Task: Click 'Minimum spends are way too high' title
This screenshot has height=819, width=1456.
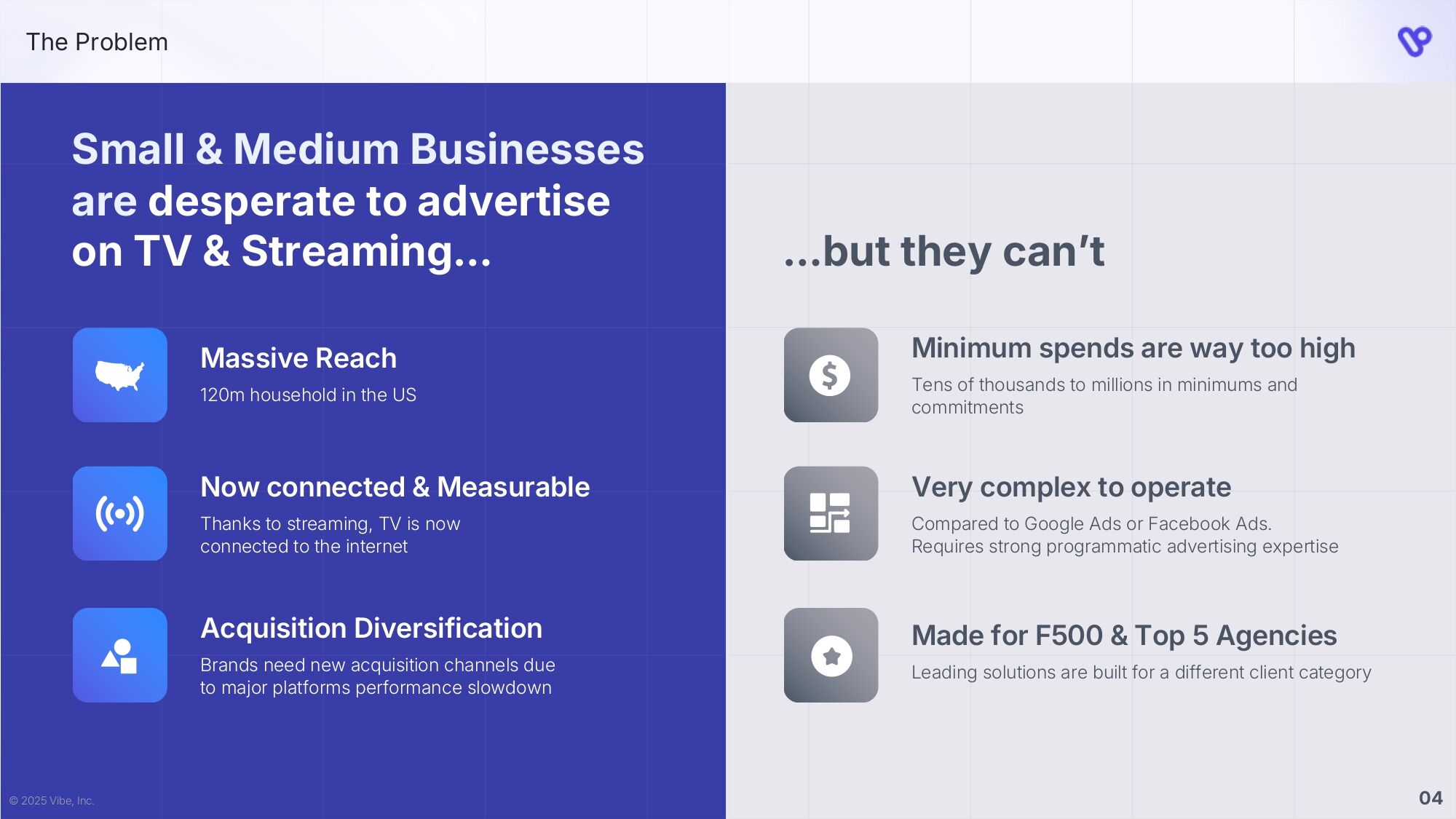Action: click(1133, 349)
